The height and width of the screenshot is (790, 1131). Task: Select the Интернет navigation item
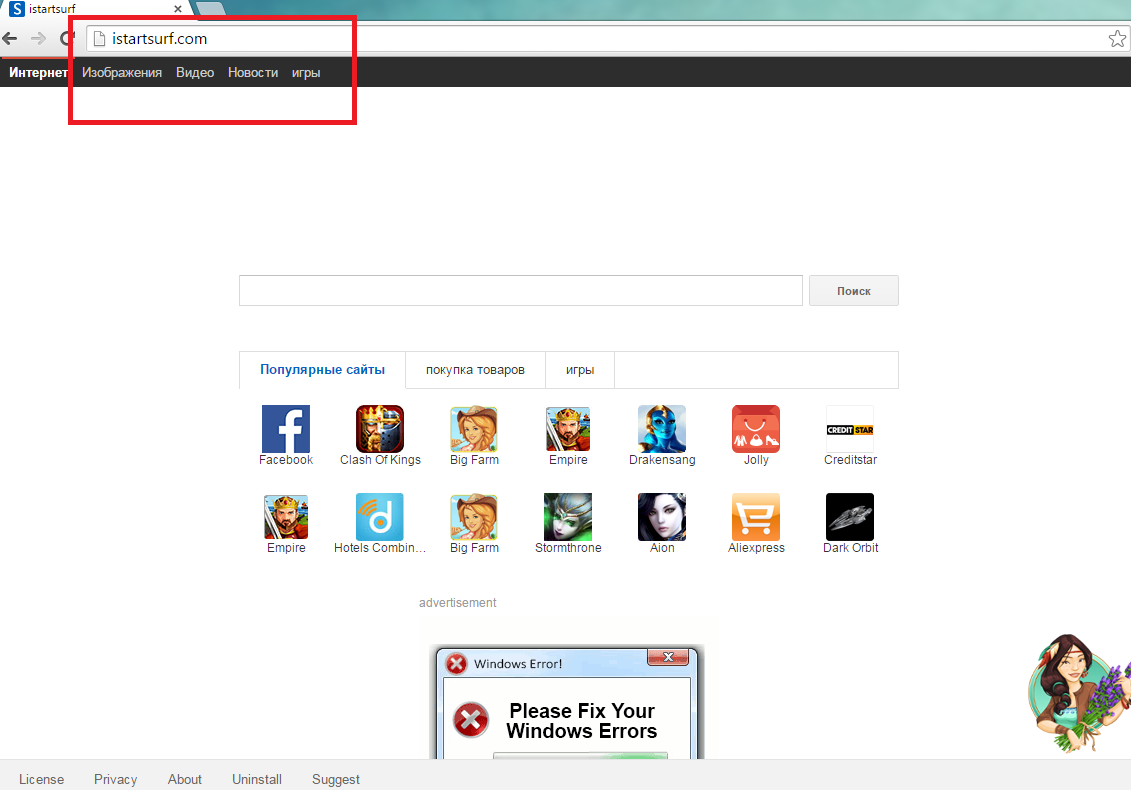(x=38, y=72)
